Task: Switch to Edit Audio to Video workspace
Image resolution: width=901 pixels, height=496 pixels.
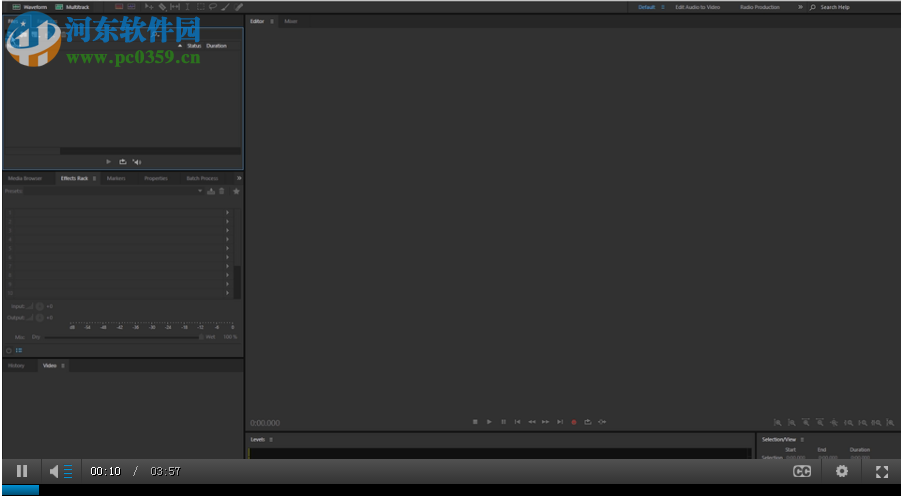Action: tap(697, 7)
